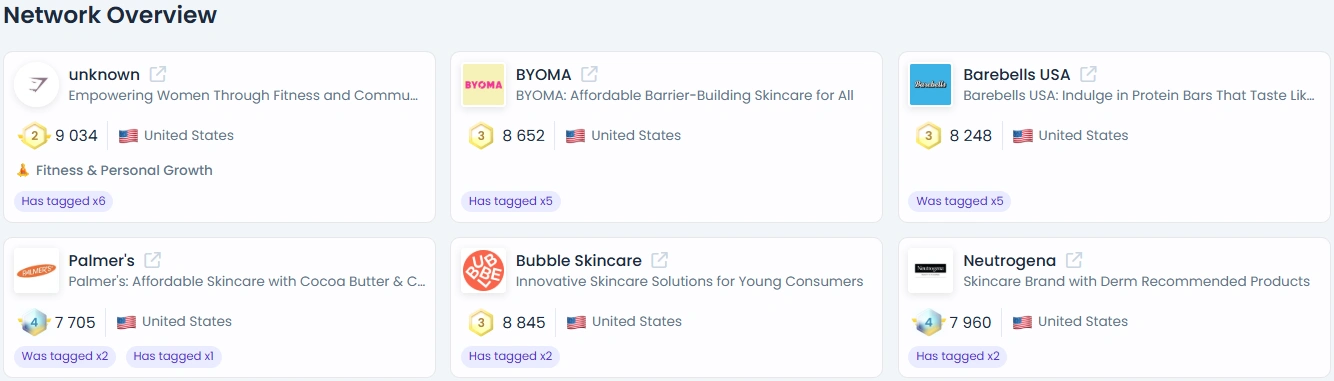Click the Neutrogena logo thumbnail

931,271
